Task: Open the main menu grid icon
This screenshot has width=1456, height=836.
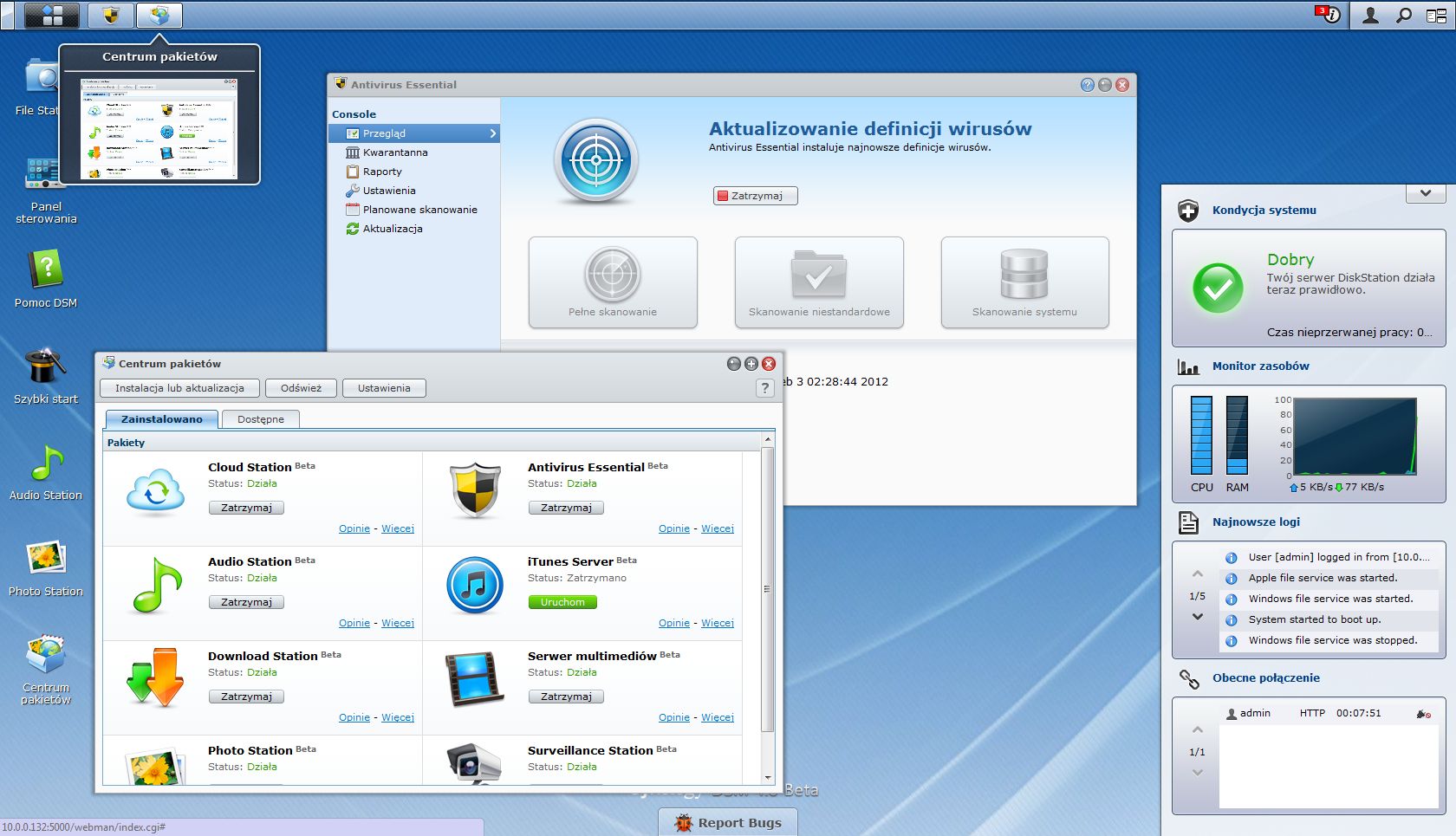Action: click(52, 15)
